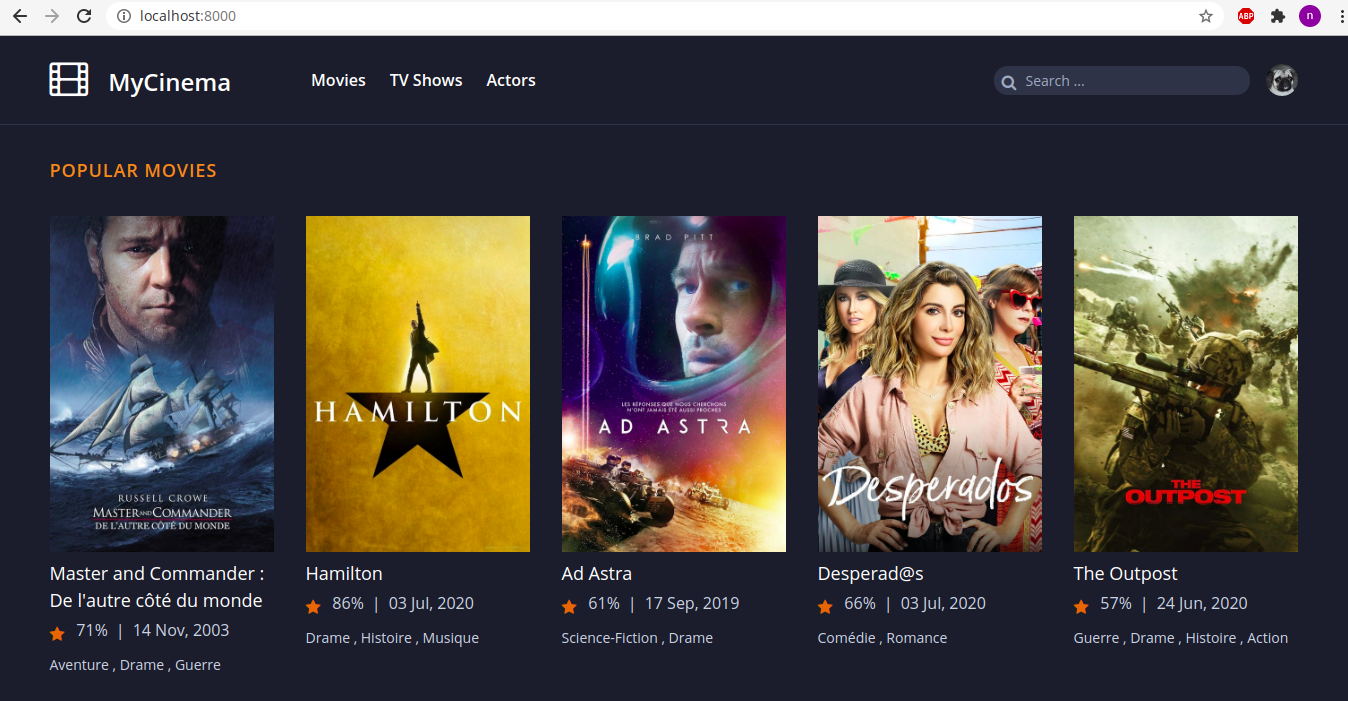This screenshot has height=701, width=1348.
Task: Open the Actors nav item
Action: tap(511, 80)
